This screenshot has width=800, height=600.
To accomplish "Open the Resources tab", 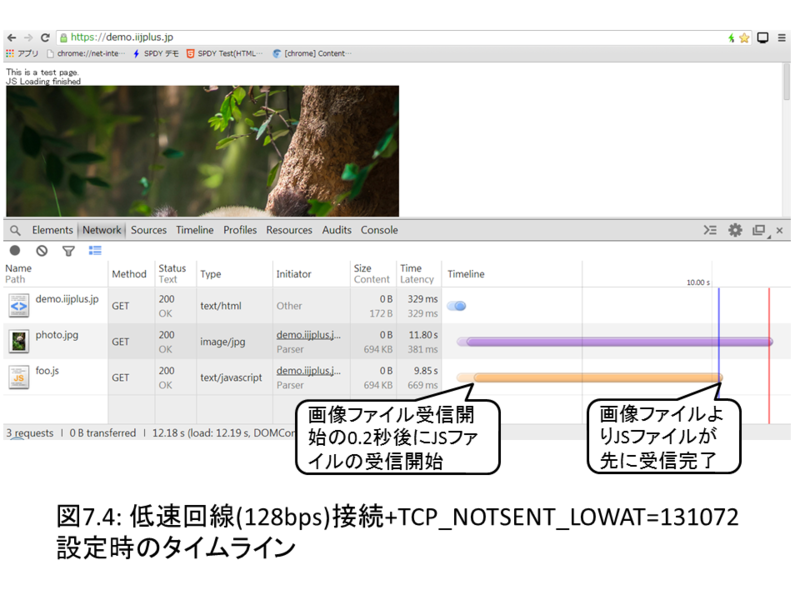I will pyautogui.click(x=289, y=230).
